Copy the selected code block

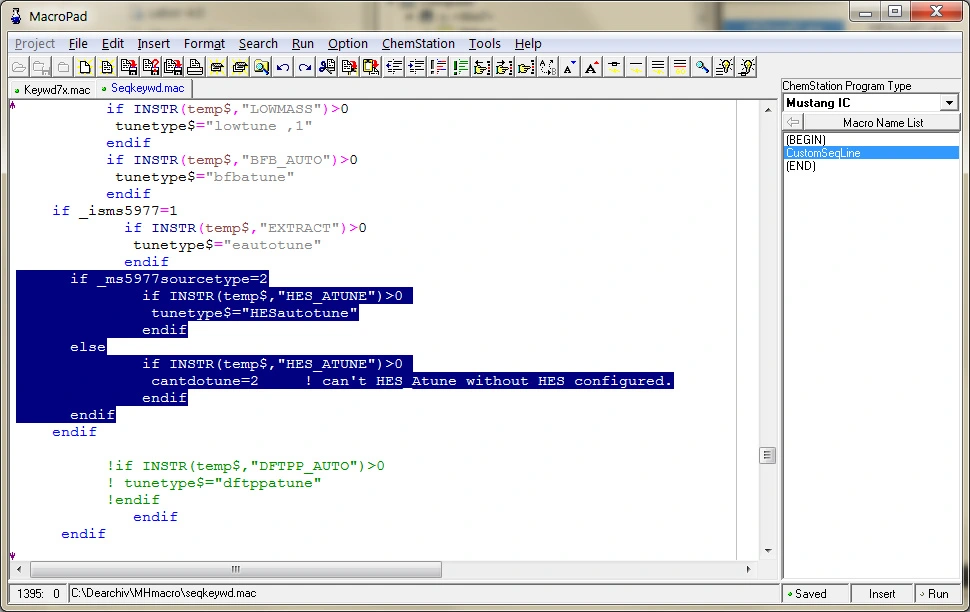coord(349,67)
